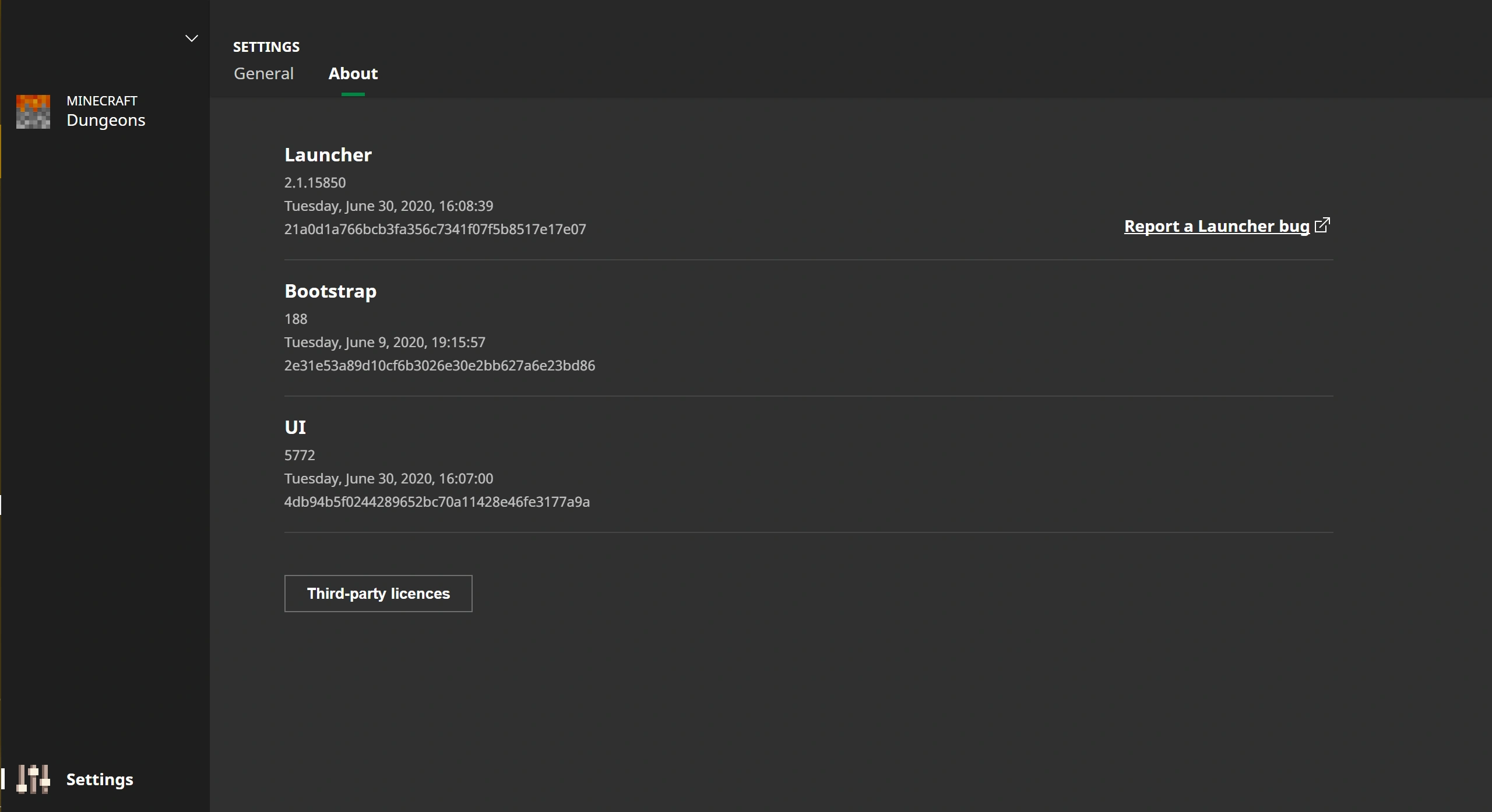Click Bootstrap version number 188
The image size is (1492, 812).
[x=295, y=319]
